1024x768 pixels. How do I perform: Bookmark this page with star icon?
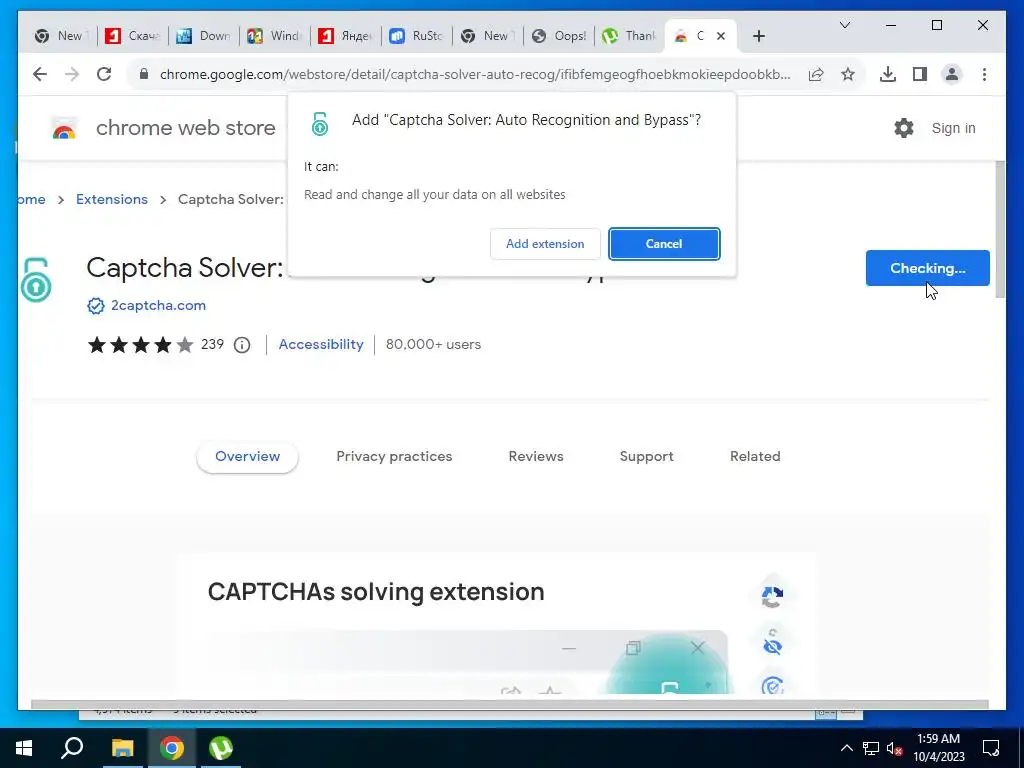click(x=848, y=74)
